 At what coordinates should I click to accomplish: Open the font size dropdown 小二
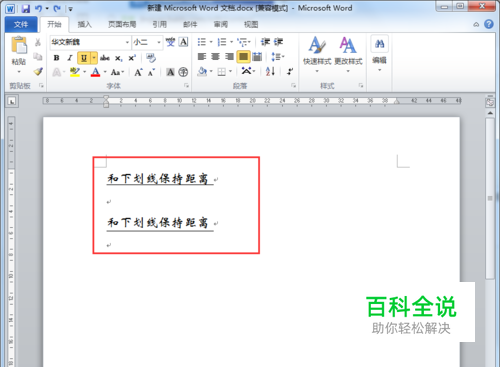(159, 42)
